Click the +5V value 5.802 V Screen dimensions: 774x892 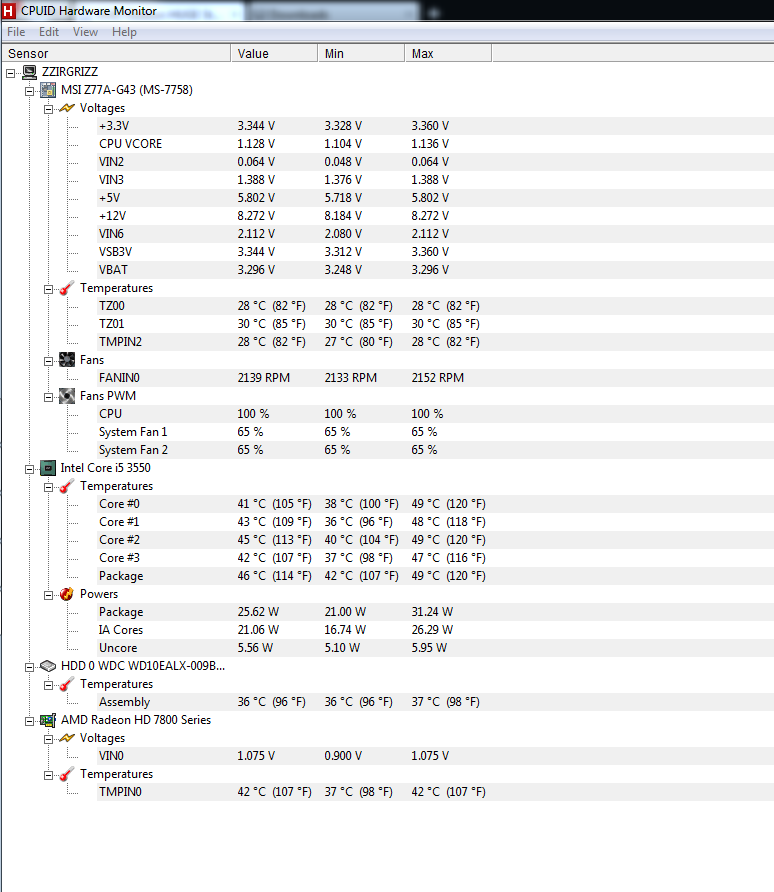256,198
